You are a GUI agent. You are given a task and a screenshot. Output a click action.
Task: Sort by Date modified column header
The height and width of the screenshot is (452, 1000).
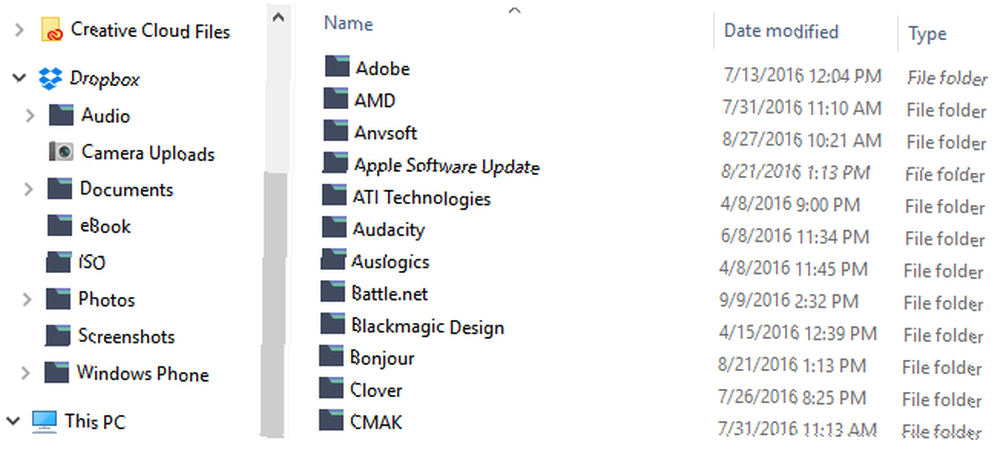(x=781, y=31)
